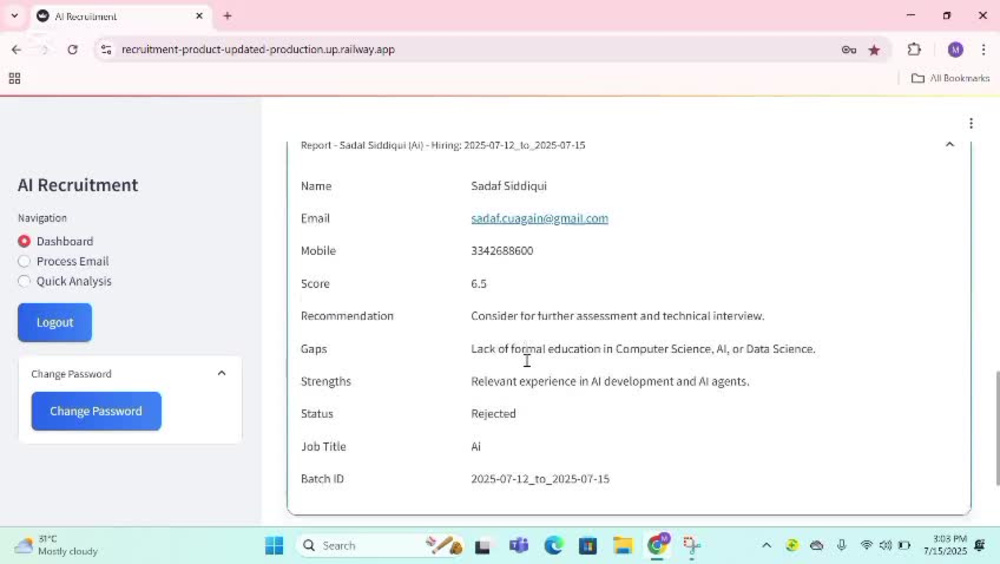Image resolution: width=1000 pixels, height=564 pixels.
Task: Open the weather widget showing Mostly cloudy
Action: [56, 545]
